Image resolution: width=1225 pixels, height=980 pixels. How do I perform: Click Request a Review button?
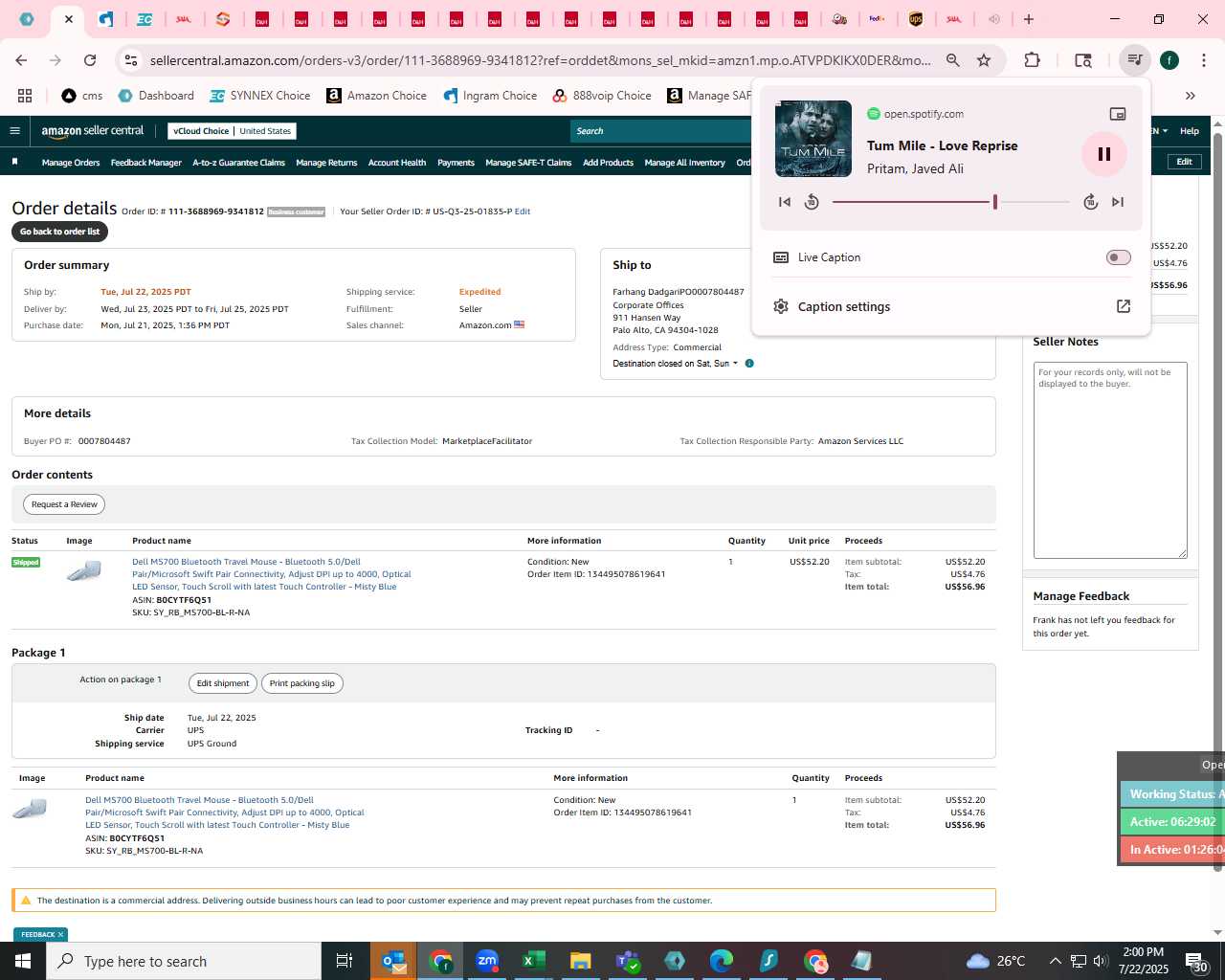tap(64, 504)
